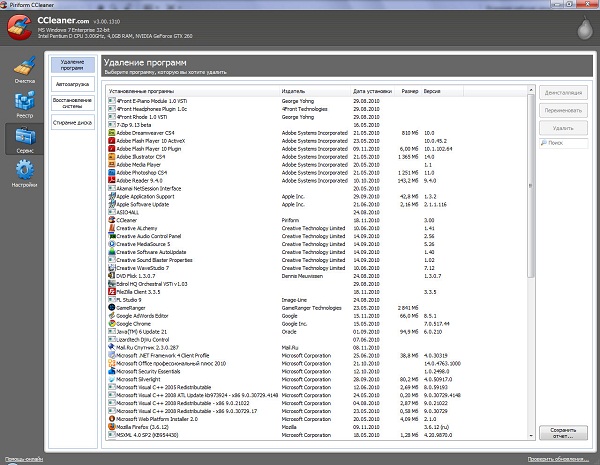
Task: Select LizardTech DjVu Control row
Action: pyautogui.click(x=283, y=339)
